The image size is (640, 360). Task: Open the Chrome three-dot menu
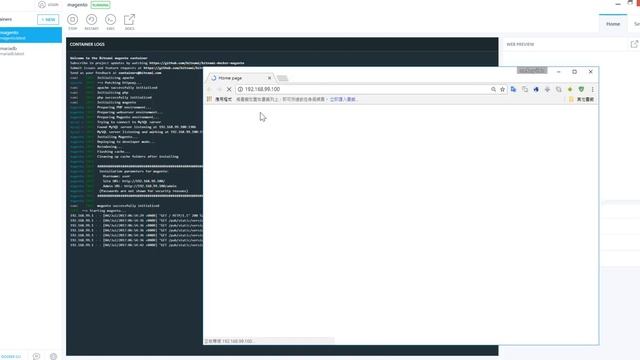[592, 89]
